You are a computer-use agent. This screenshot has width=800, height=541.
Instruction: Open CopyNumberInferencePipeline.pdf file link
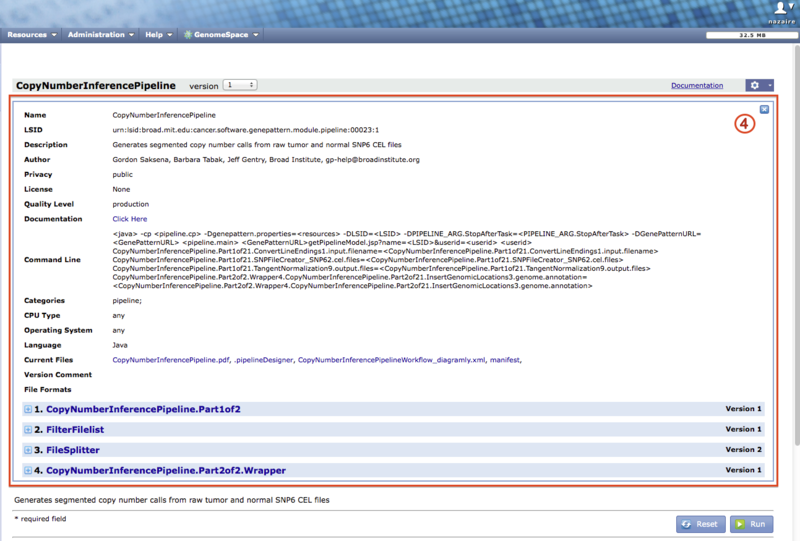tap(169, 359)
